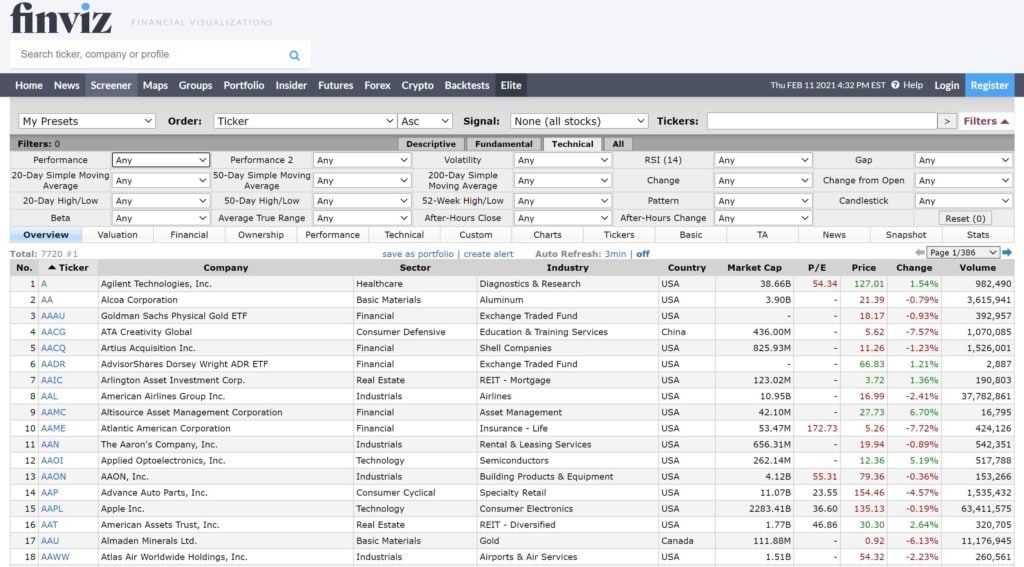
Task: Click Apple Inc. company cell
Action: 122,508
